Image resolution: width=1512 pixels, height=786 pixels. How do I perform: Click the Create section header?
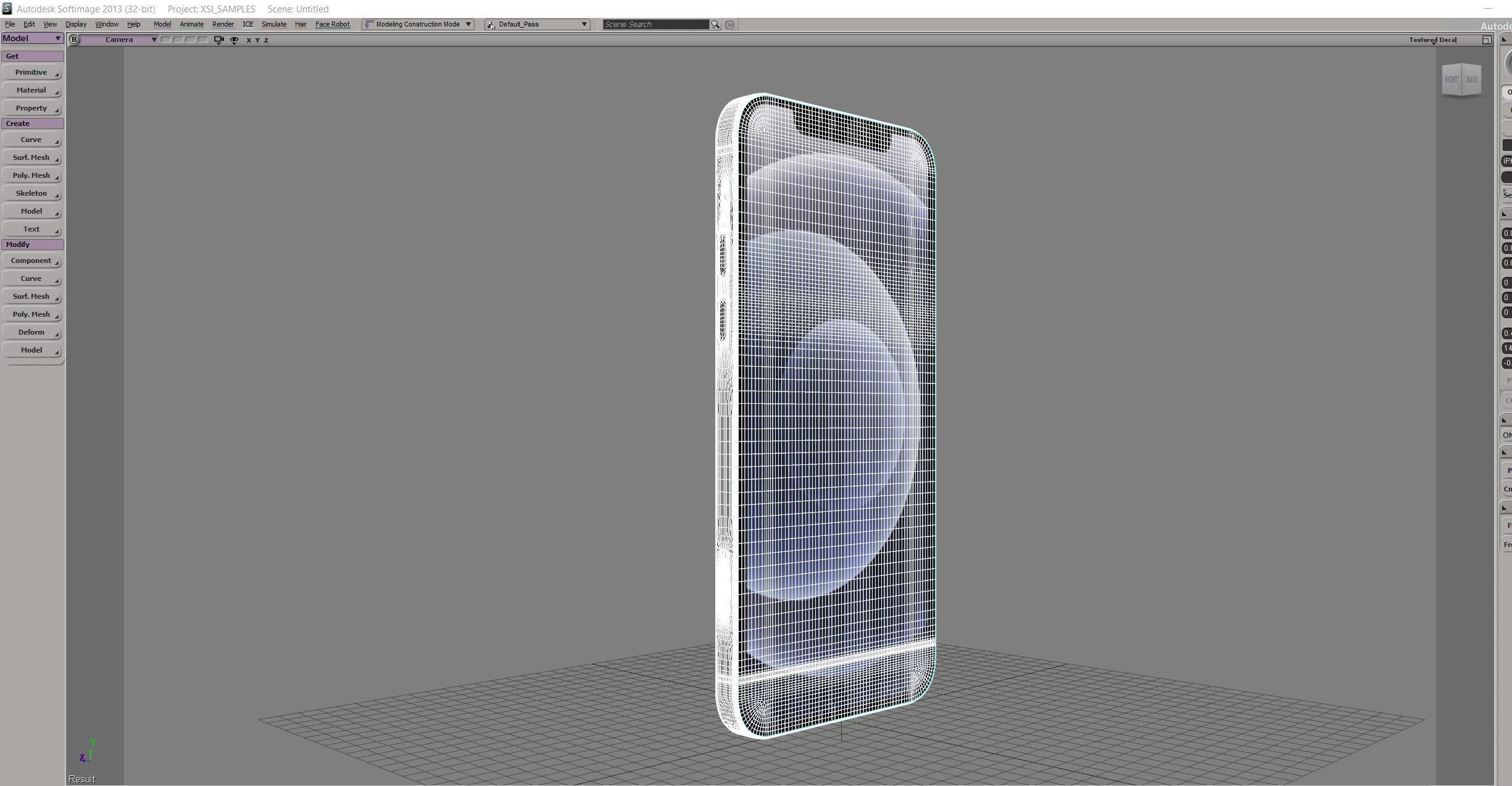pos(32,123)
